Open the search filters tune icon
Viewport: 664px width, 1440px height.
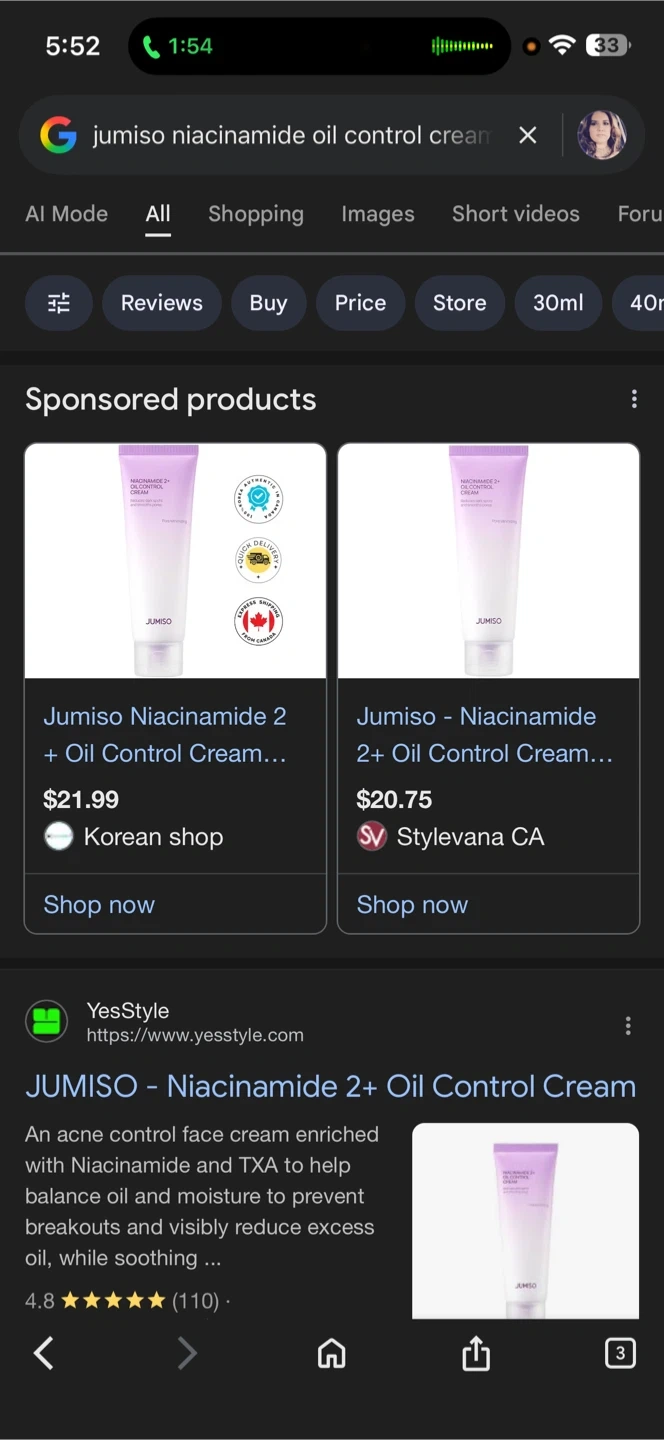coord(59,303)
